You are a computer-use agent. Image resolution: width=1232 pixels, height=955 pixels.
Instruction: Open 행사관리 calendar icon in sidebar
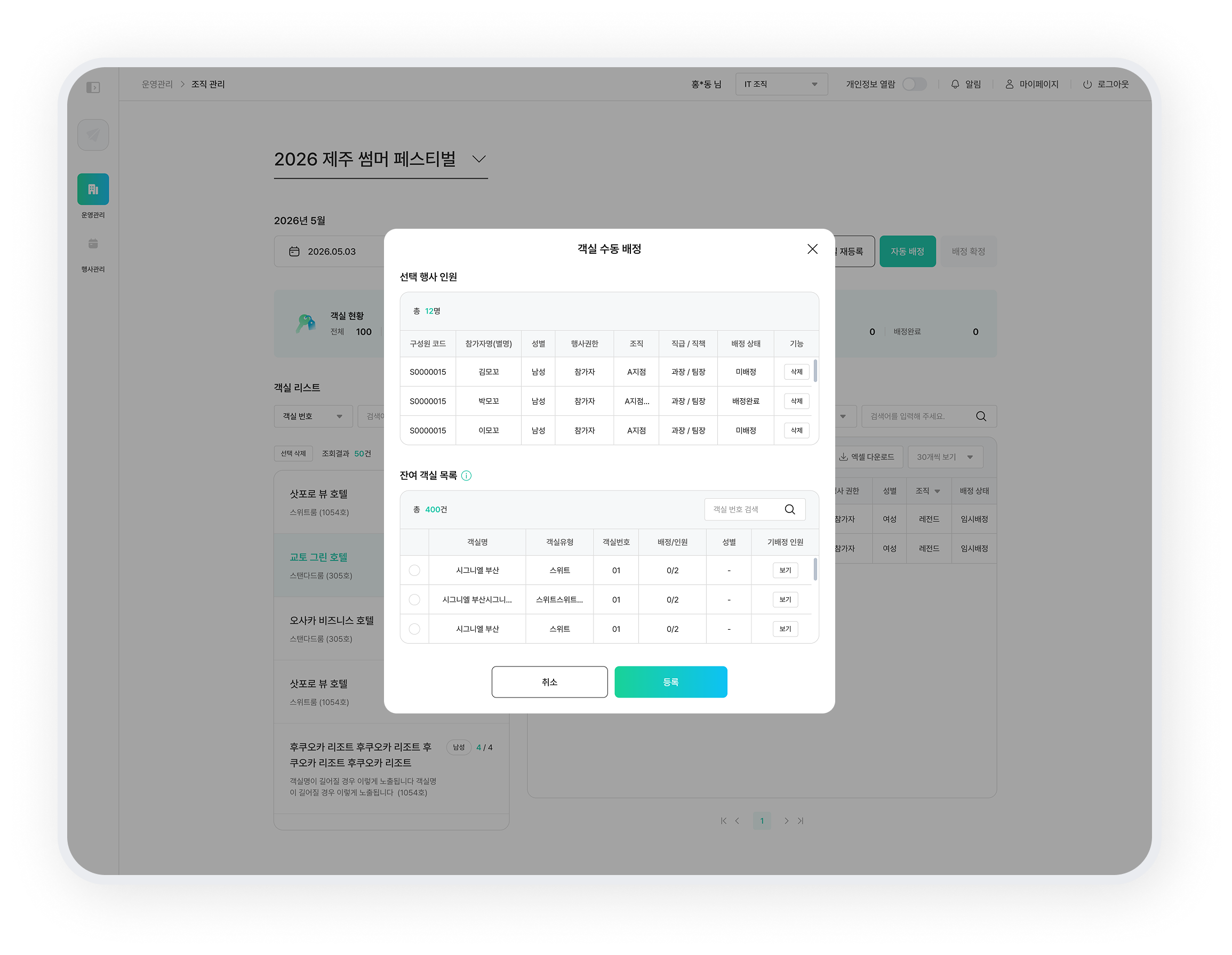tap(93, 244)
